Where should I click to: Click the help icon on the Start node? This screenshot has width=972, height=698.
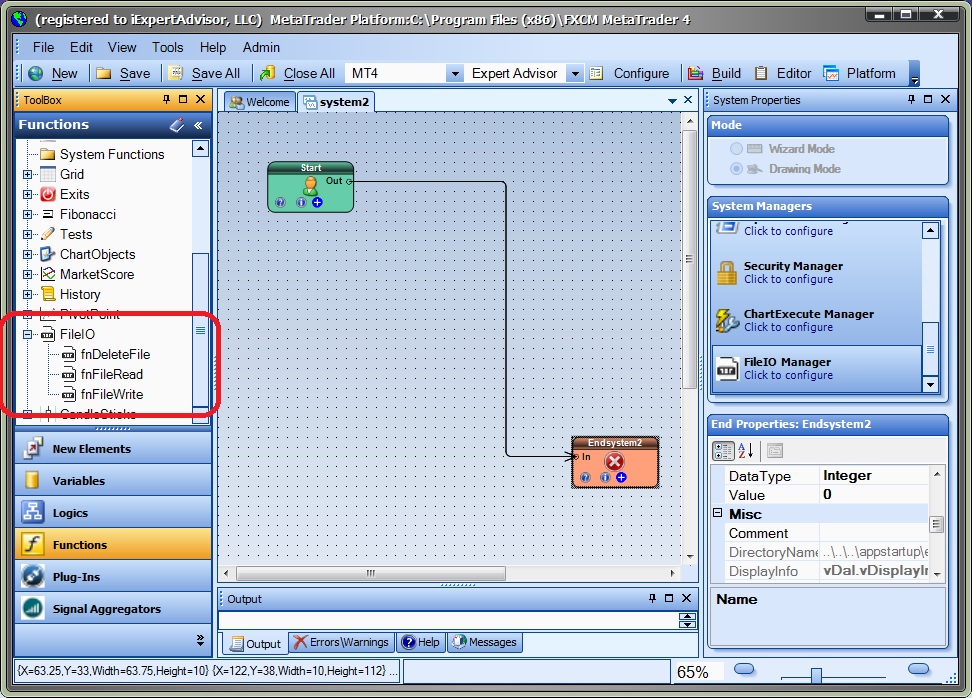tap(280, 202)
